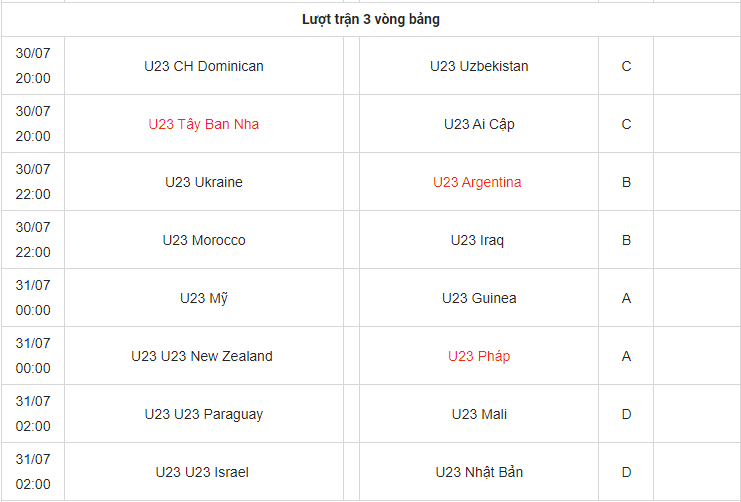Click the U23 Iraq team name
Image resolution: width=741 pixels, height=502 pixels.
(477, 240)
